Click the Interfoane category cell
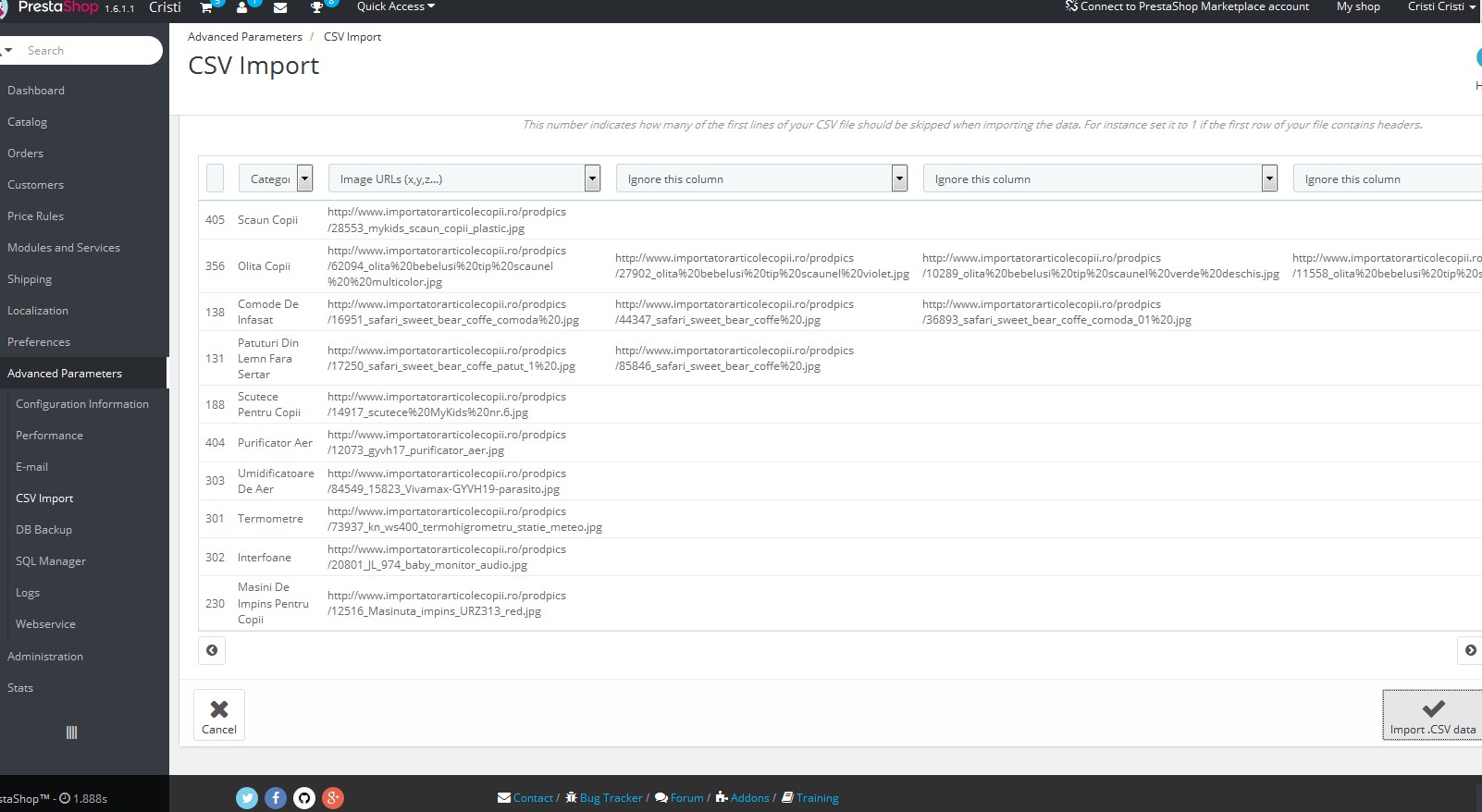Viewport: 1482px width, 812px height. pyautogui.click(x=265, y=558)
